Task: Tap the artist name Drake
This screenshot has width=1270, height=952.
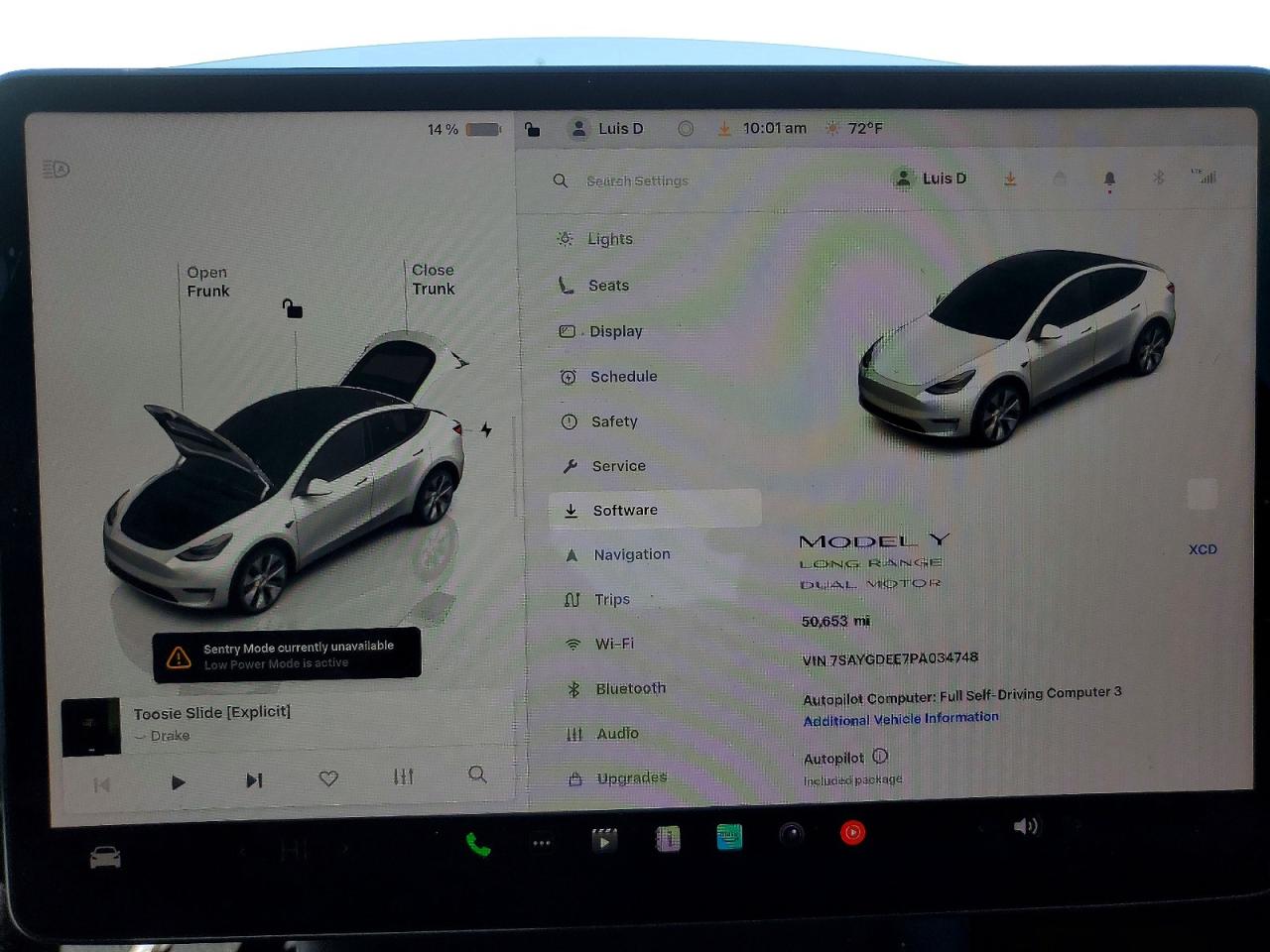Action: click(170, 736)
